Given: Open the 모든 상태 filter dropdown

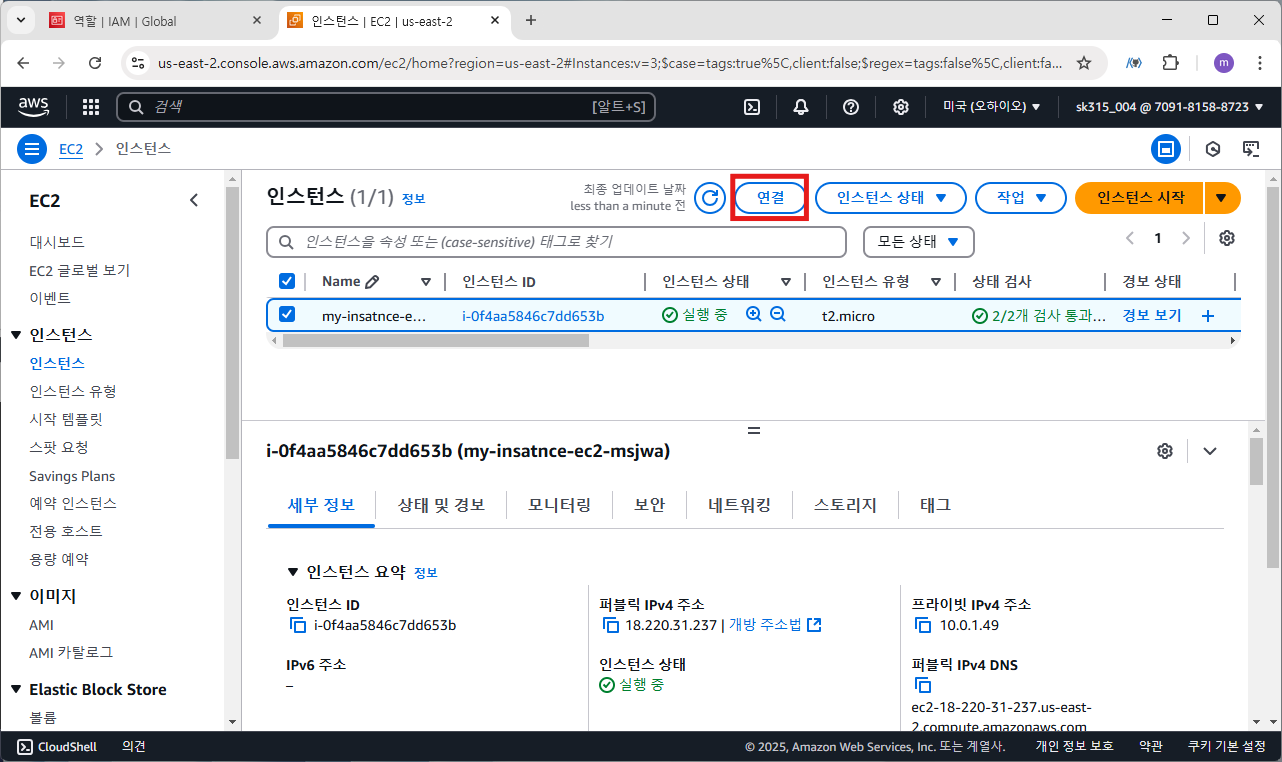Looking at the screenshot, I should pyautogui.click(x=918, y=241).
